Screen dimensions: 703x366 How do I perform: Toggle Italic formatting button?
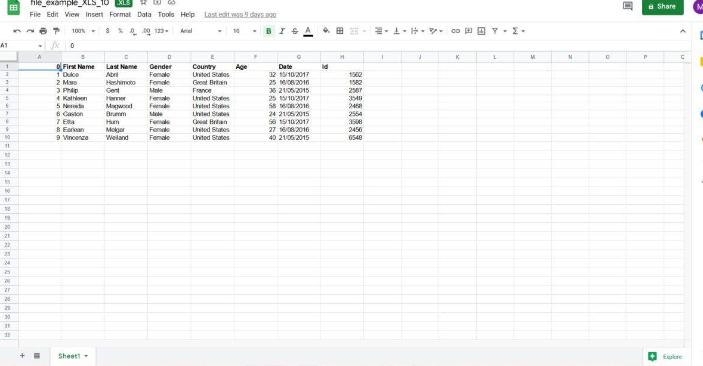pos(282,31)
